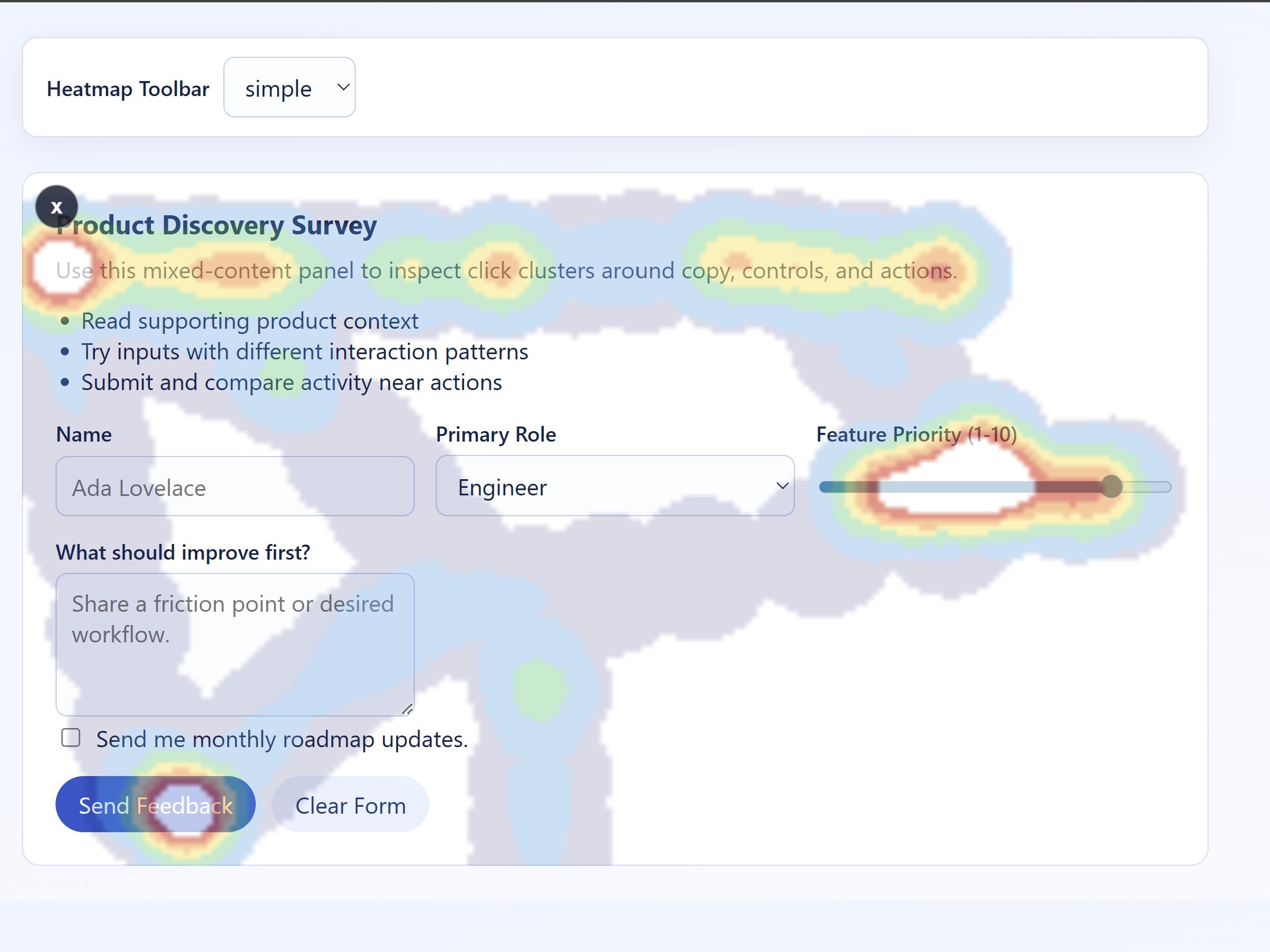Click 'Read supporting product context' bullet
The width and height of the screenshot is (1270, 952).
pos(249,321)
